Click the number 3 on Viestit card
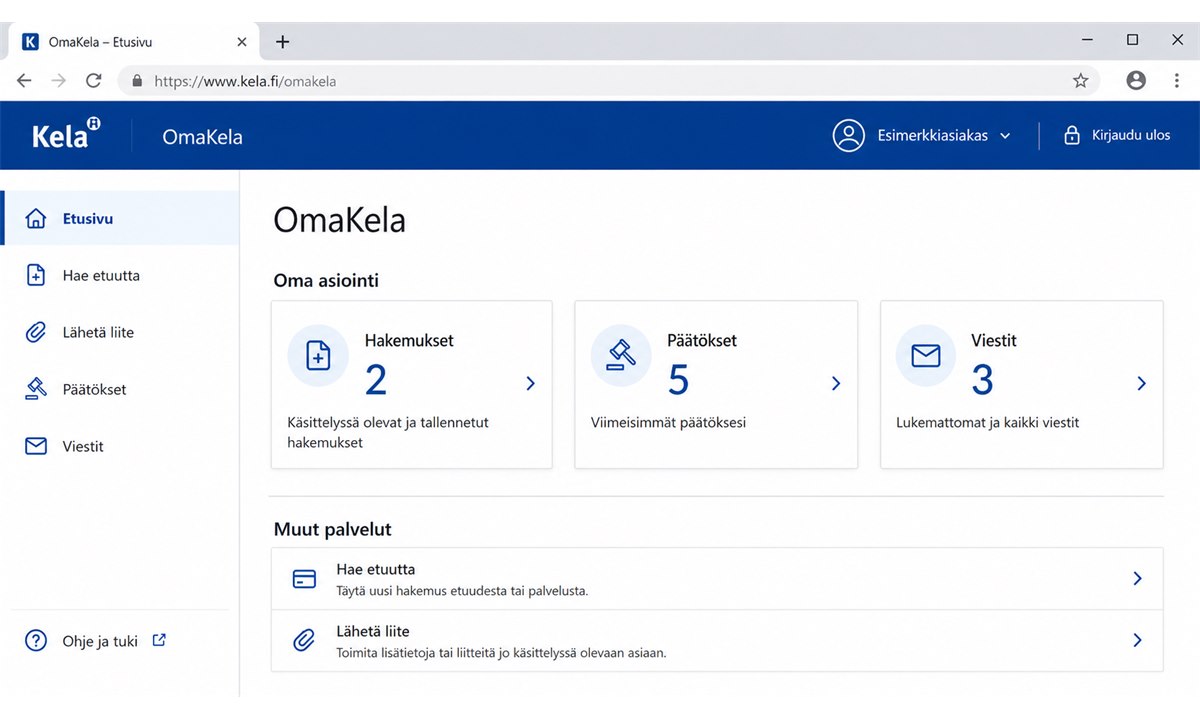 pyautogui.click(x=983, y=380)
